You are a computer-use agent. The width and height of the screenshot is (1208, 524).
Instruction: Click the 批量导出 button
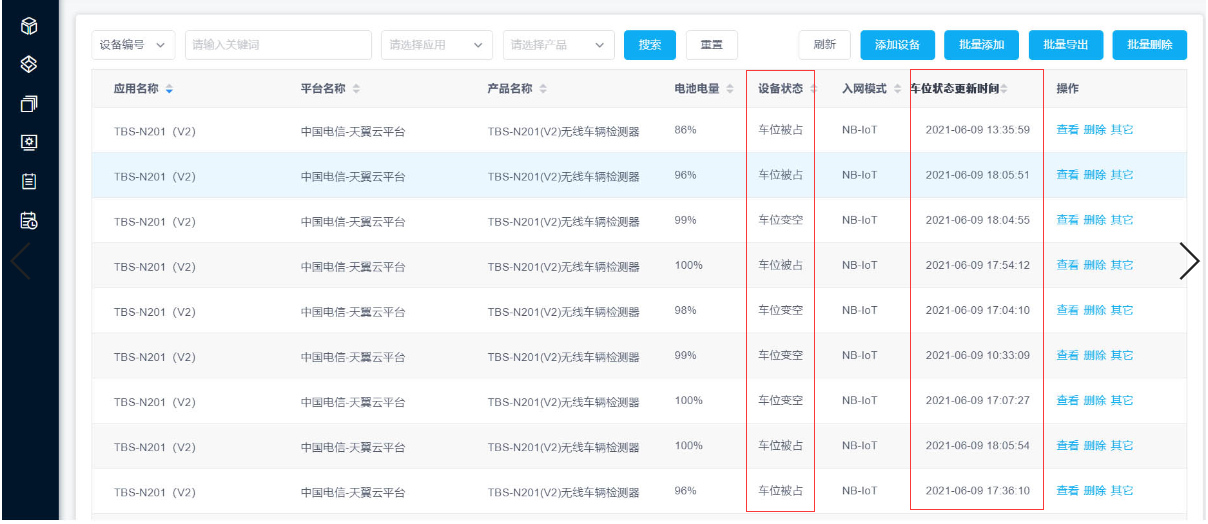1065,45
